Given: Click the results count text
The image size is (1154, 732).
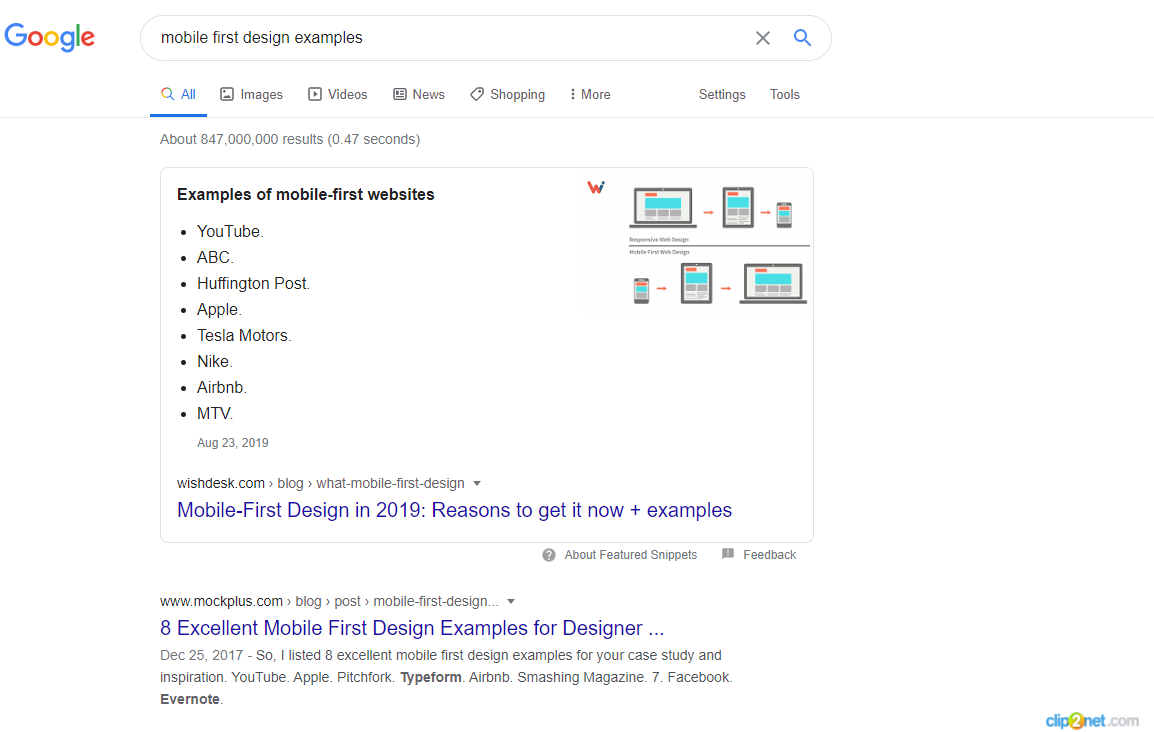Looking at the screenshot, I should (290, 139).
